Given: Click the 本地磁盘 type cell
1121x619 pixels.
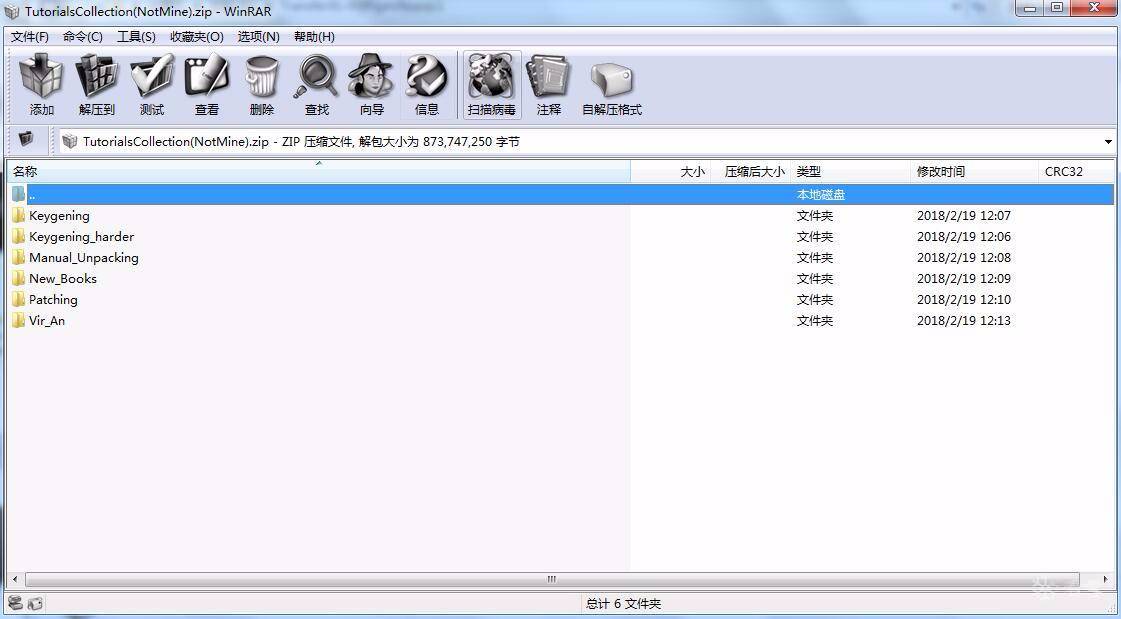Looking at the screenshot, I should (821, 194).
